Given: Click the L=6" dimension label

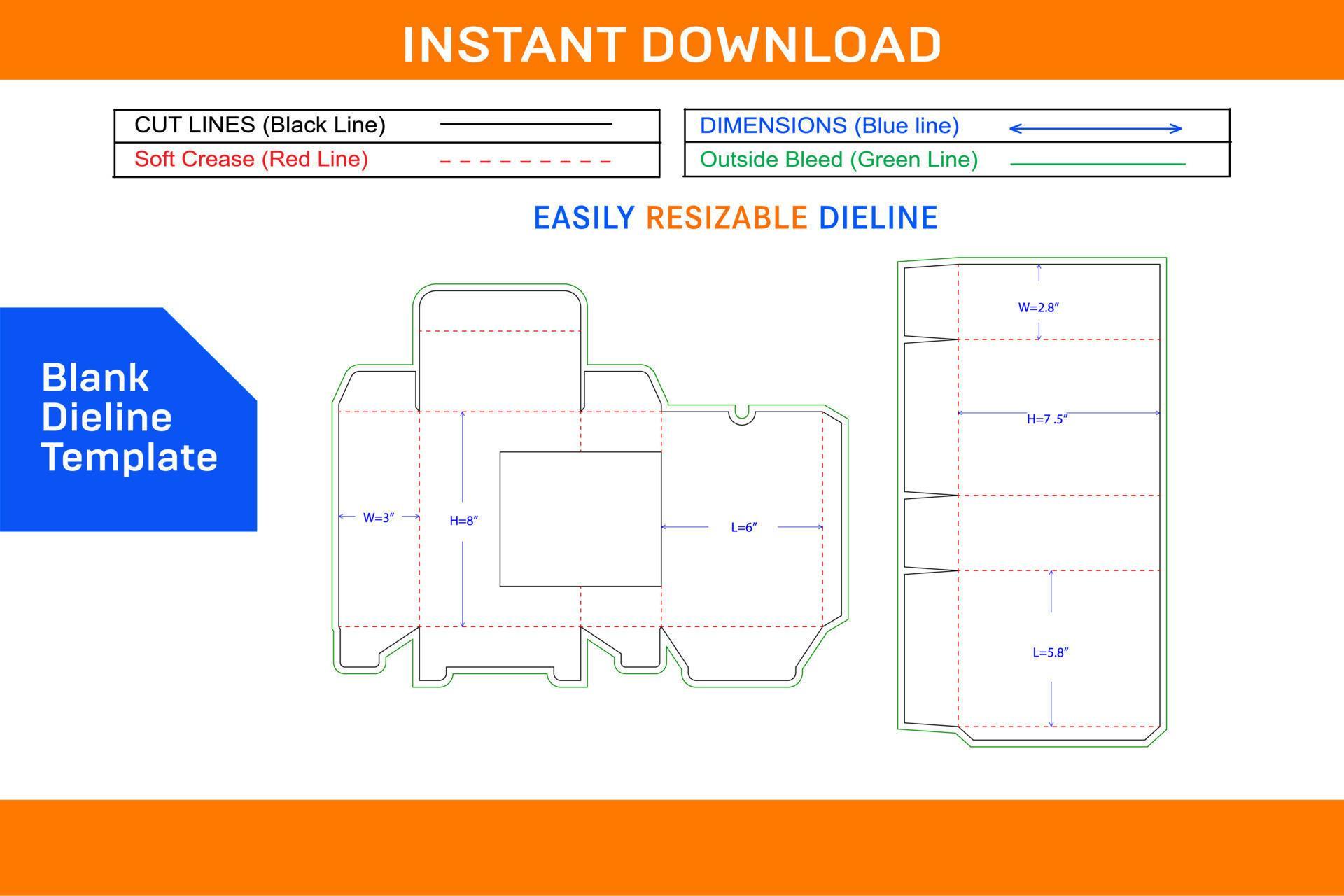Looking at the screenshot, I should click(x=744, y=527).
